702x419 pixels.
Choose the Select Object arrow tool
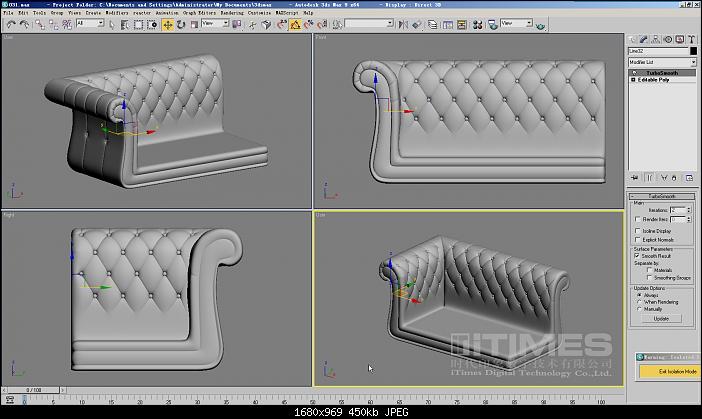click(111, 25)
